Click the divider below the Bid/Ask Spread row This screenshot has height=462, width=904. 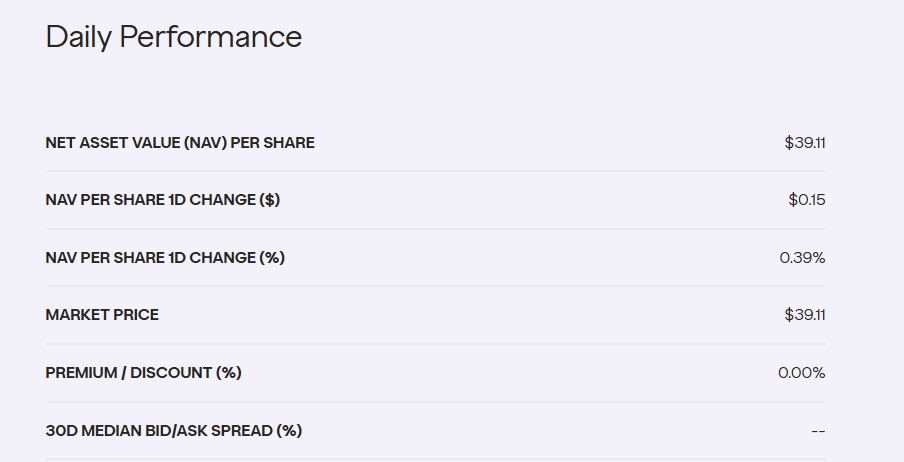tap(436, 459)
